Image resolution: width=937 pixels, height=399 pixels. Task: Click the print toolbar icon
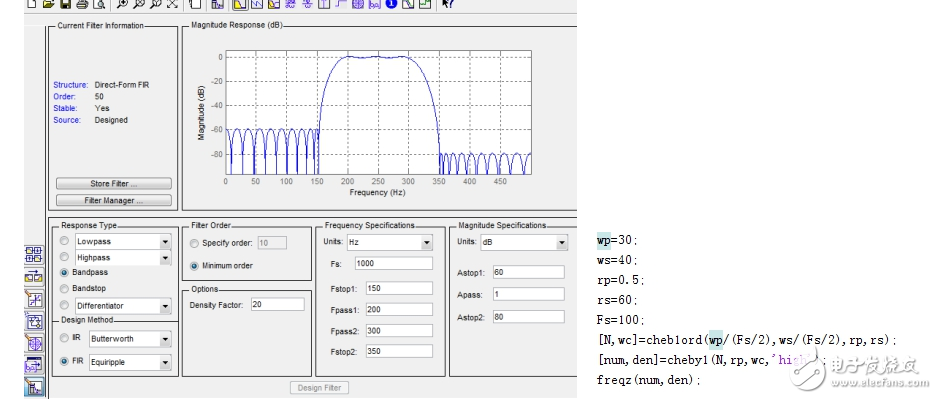click(x=82, y=4)
